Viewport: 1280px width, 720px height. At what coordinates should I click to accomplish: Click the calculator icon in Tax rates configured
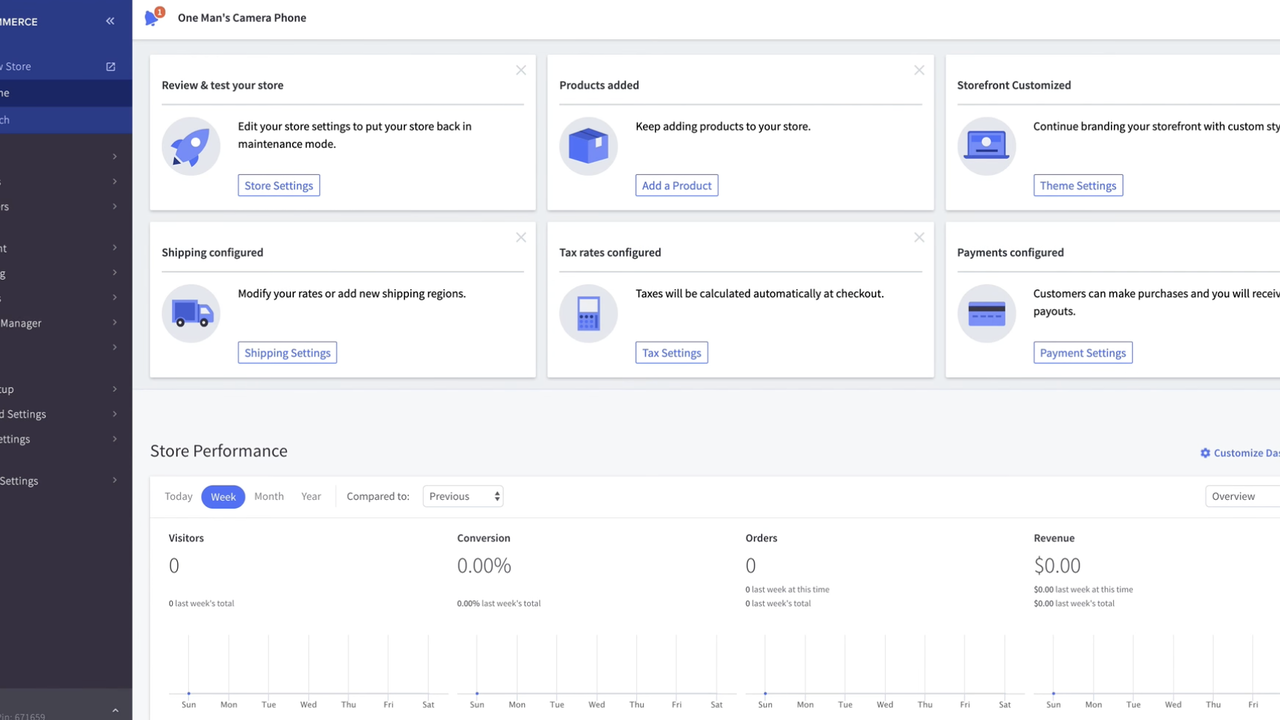[x=588, y=312]
